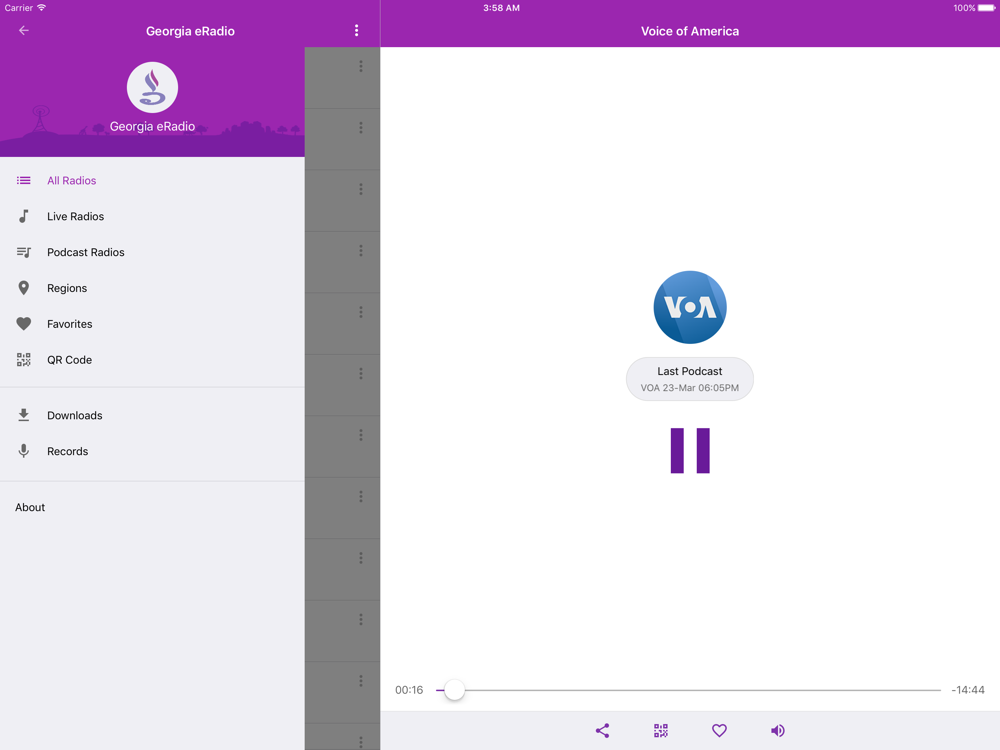Click the Georgia eRadio name under the logo
The width and height of the screenshot is (1000, 750).
point(152,126)
